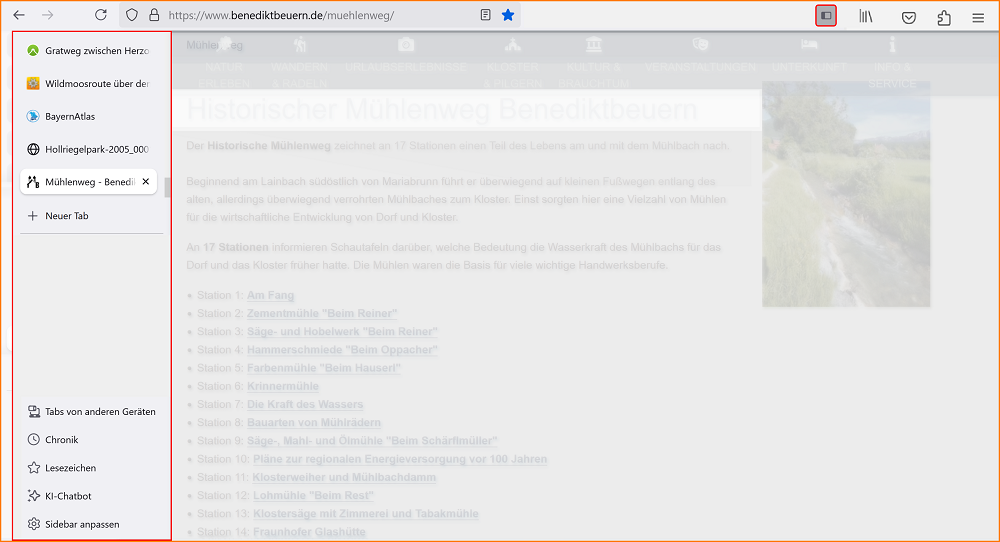Click the Mühlenweg trail photo
This screenshot has width=1000, height=542.
[846, 194]
